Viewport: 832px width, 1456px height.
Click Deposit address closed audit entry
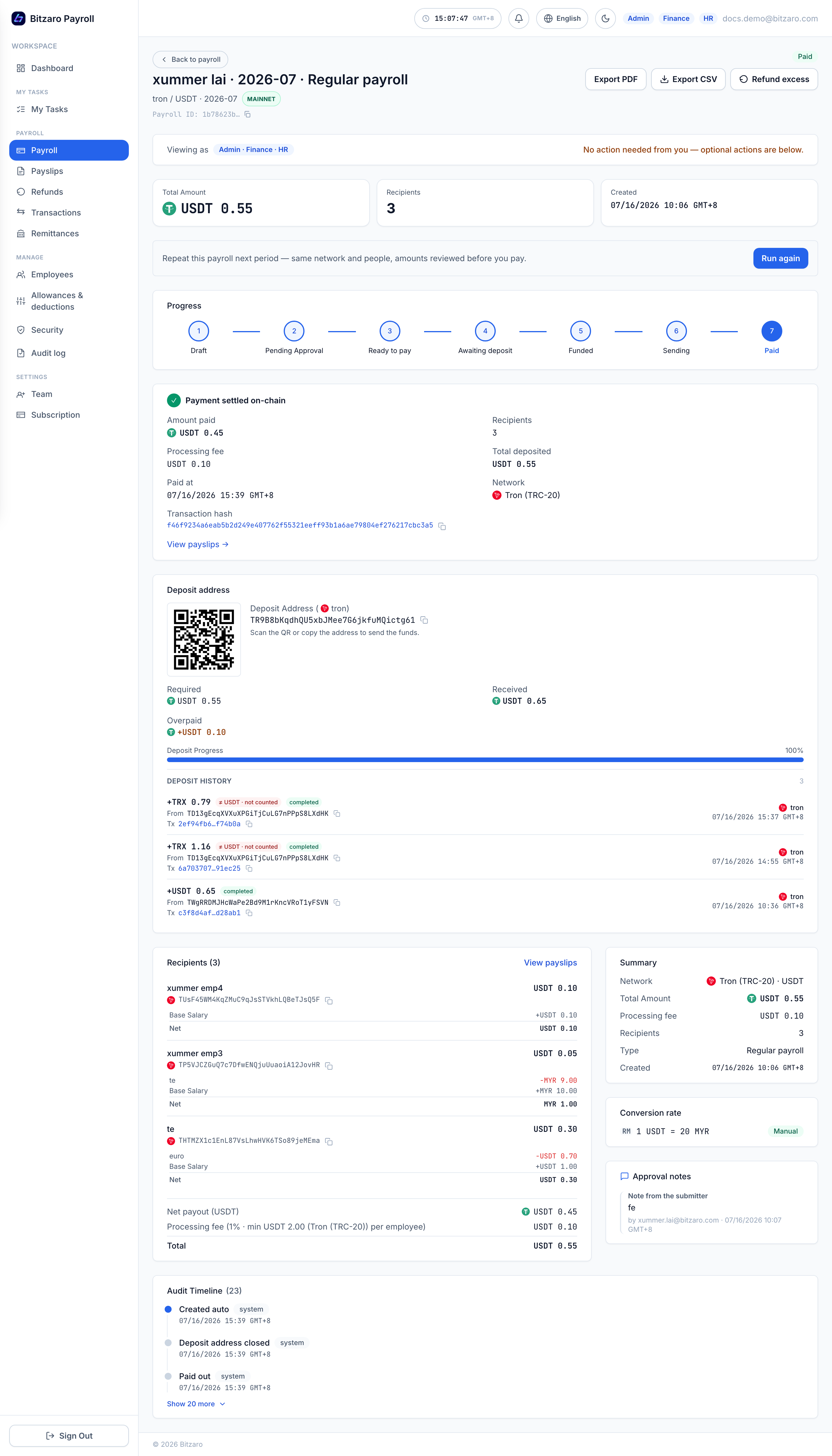pos(224,1343)
